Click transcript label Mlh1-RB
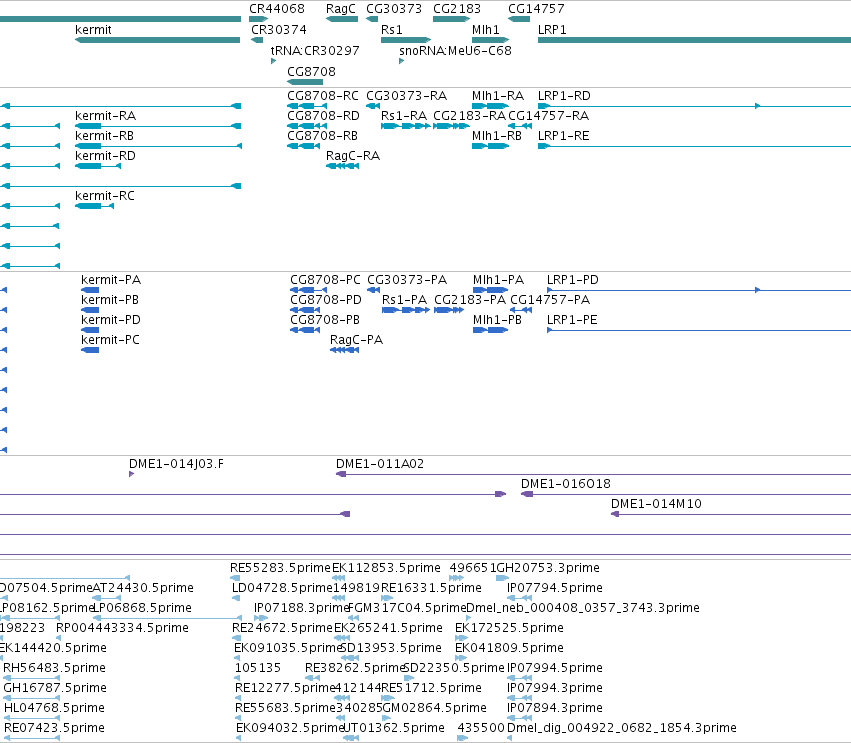The height and width of the screenshot is (743, 851). [497, 136]
